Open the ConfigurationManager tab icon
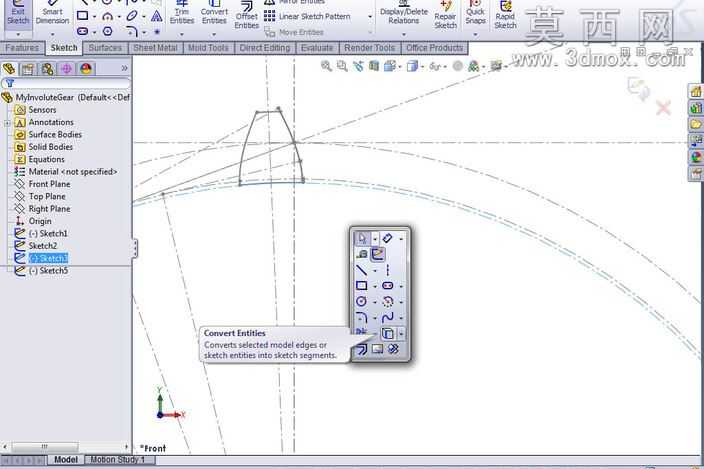Image resolution: width=704 pixels, height=469 pixels. (x=47, y=69)
